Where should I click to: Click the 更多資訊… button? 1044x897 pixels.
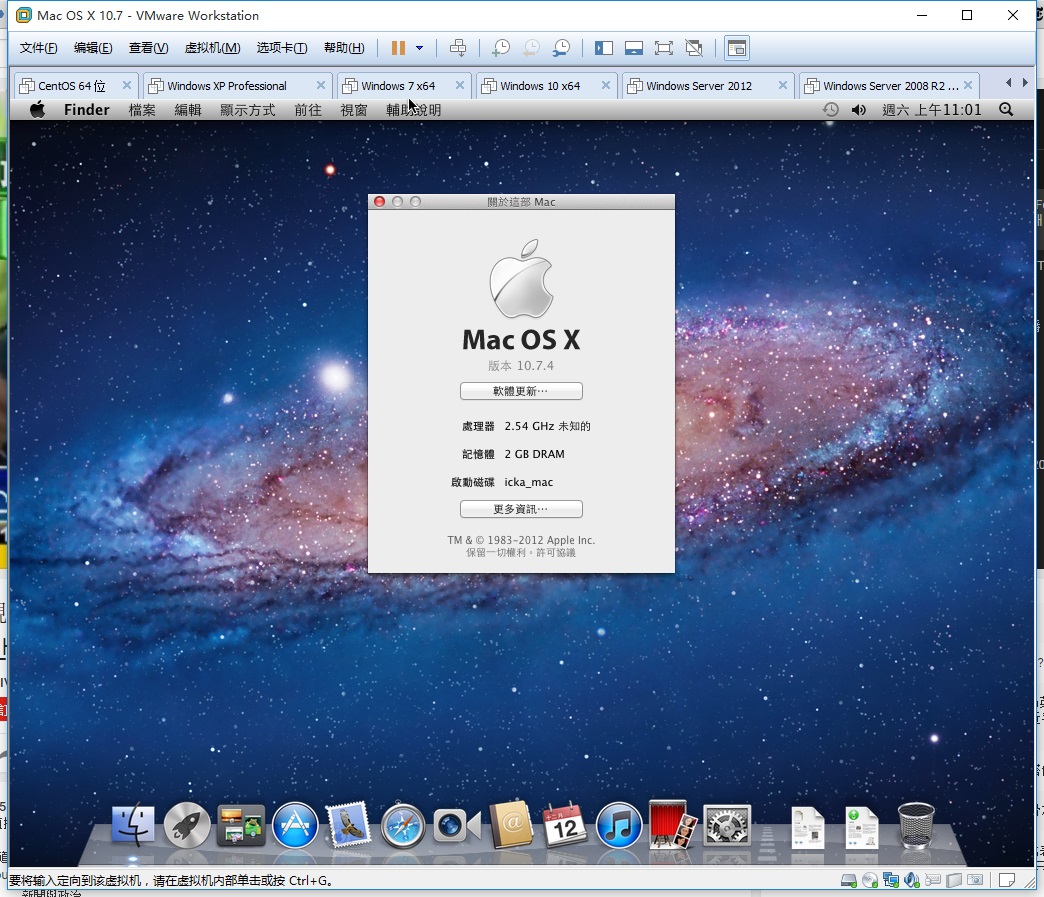(521, 509)
